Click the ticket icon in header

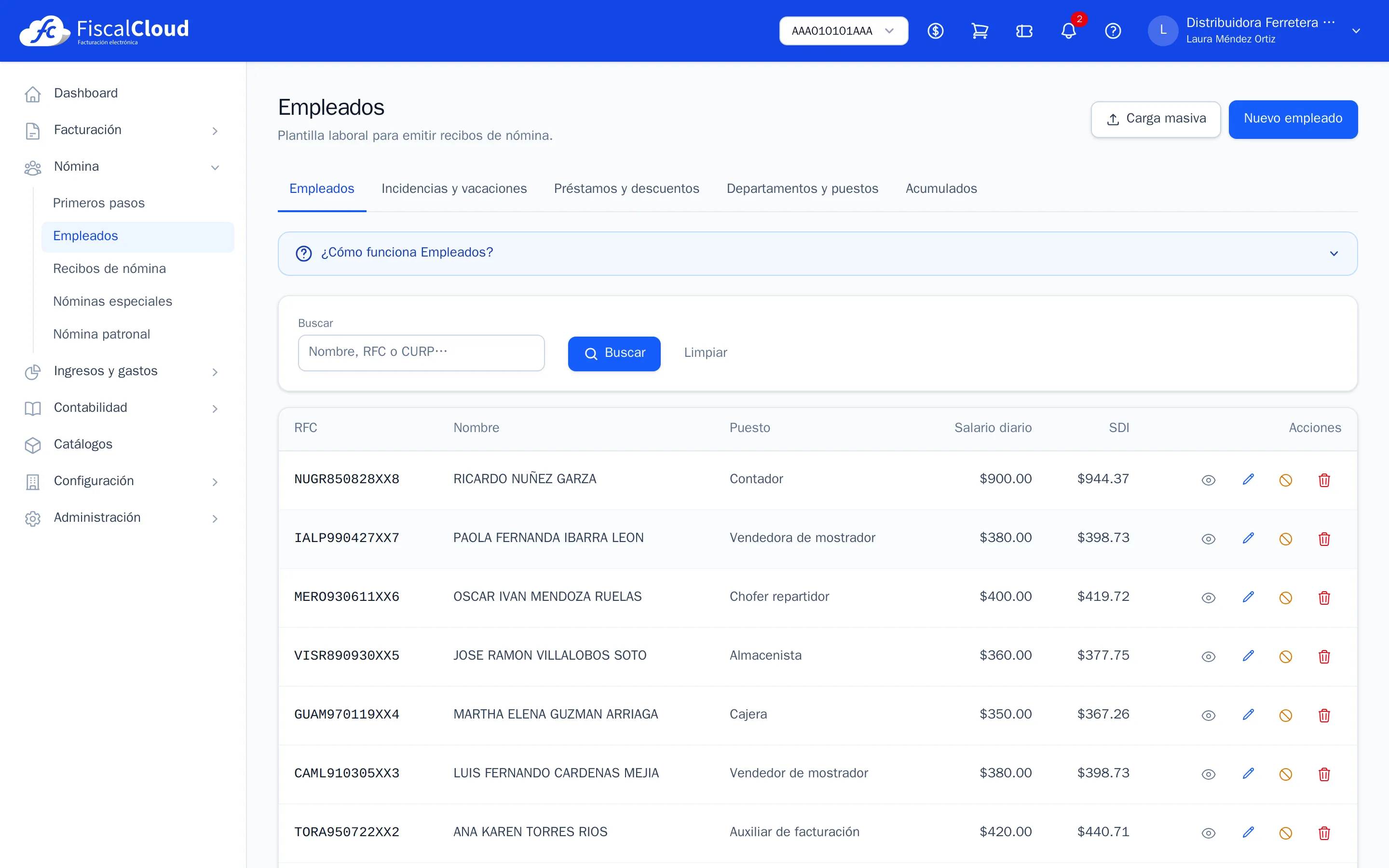click(x=1024, y=31)
